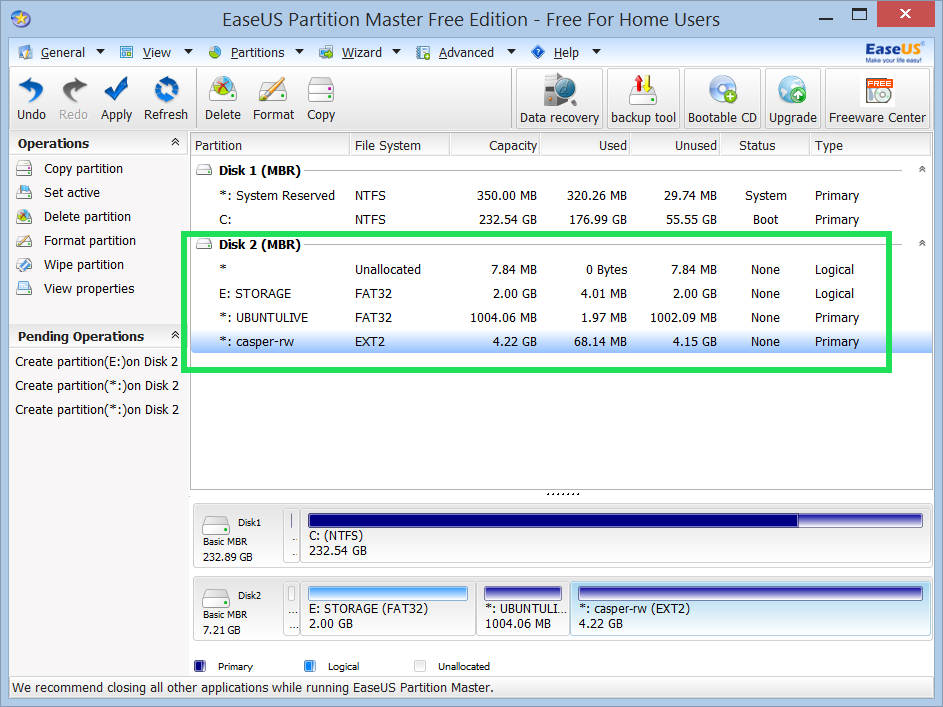Open the Advanced menu
This screenshot has width=943, height=707.
coord(466,53)
